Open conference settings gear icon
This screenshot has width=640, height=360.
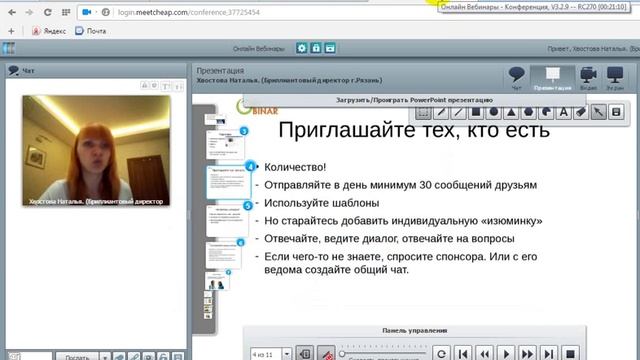[302, 48]
